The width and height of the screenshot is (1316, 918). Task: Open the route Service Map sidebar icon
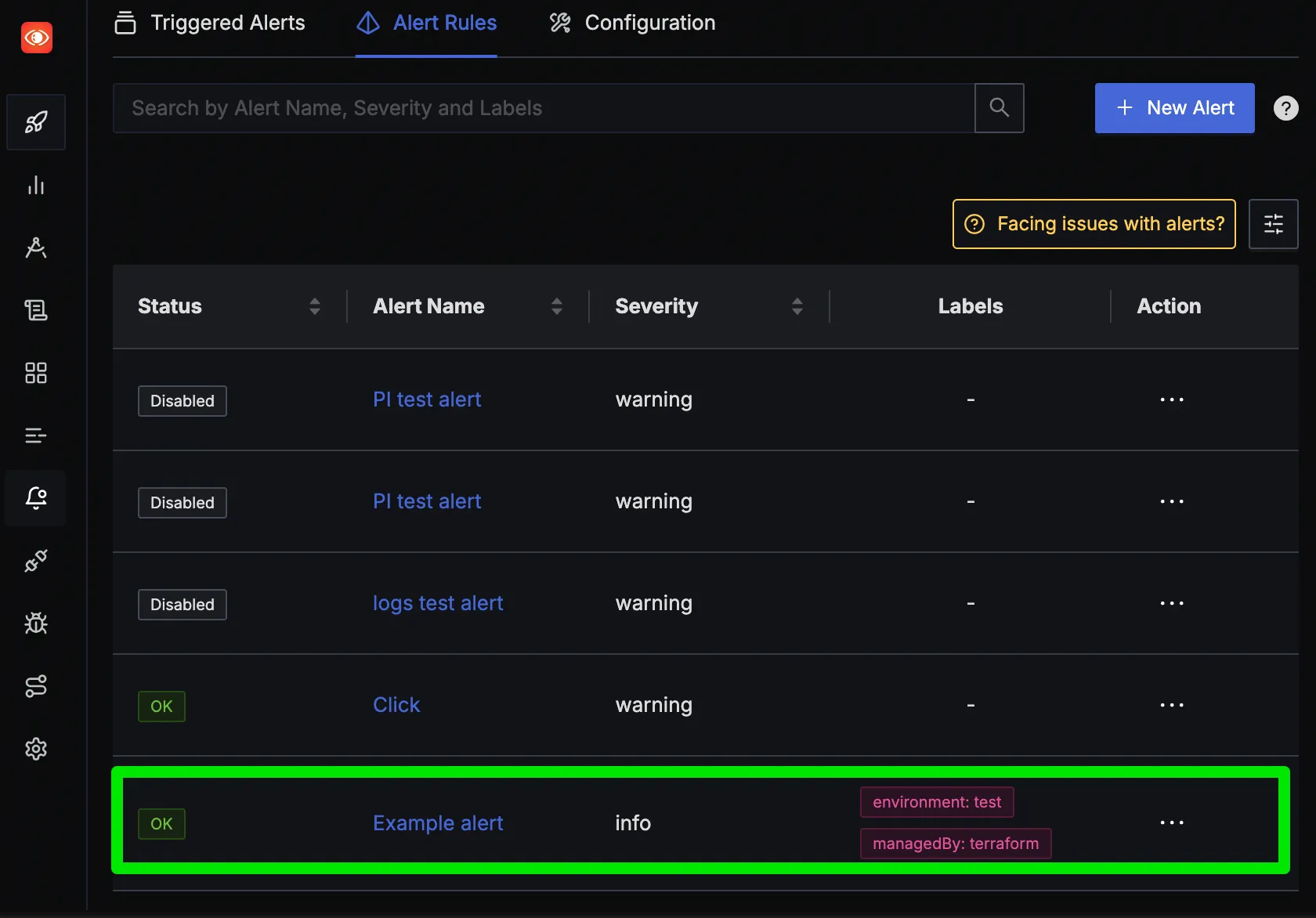36,686
